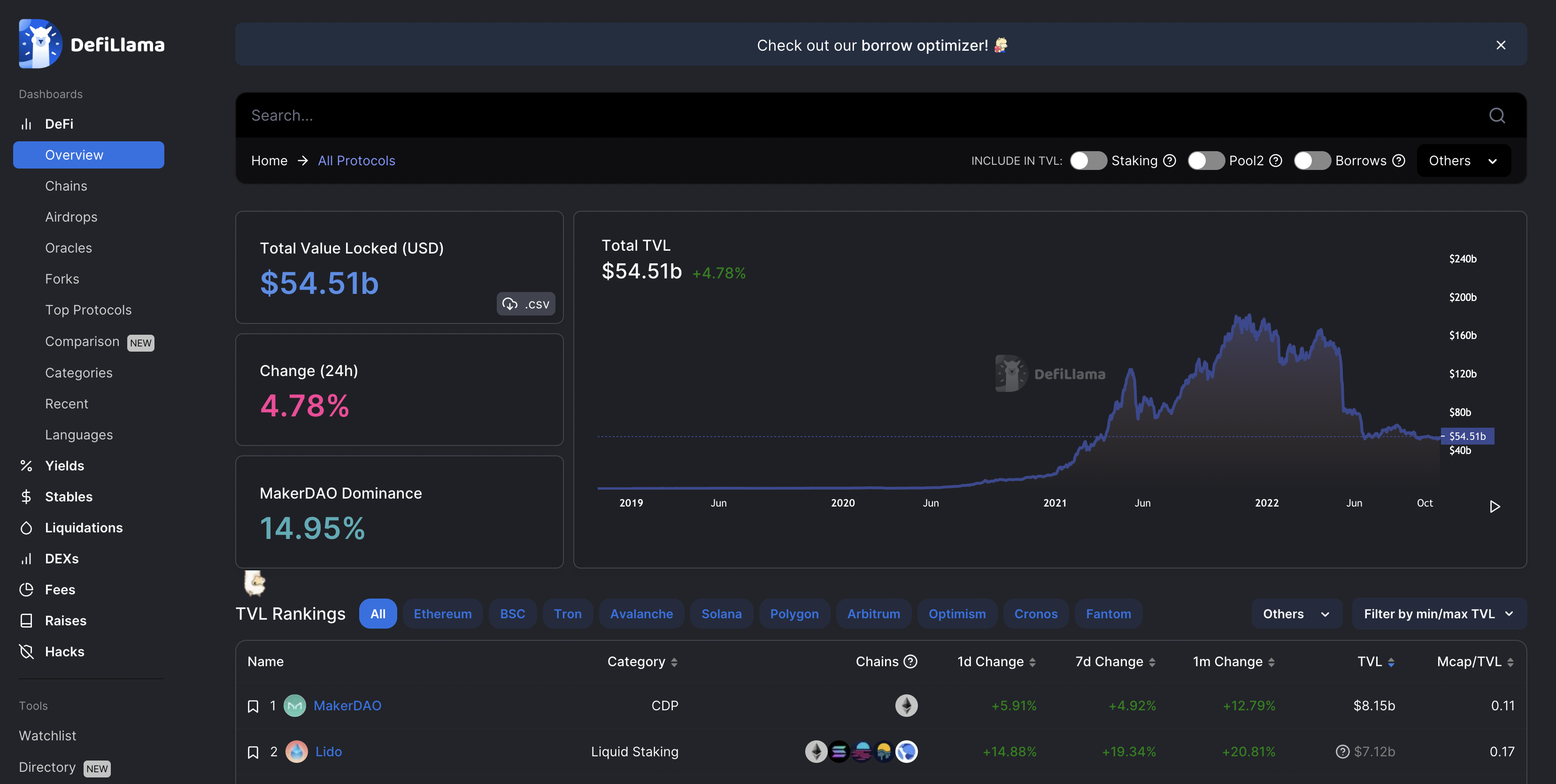Viewport: 1556px width, 784px height.
Task: Click the Stables dollar icon
Action: (26, 497)
